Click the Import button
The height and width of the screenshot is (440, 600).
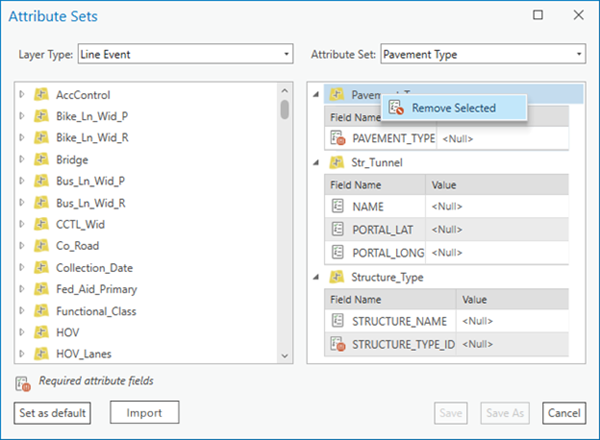(144, 412)
